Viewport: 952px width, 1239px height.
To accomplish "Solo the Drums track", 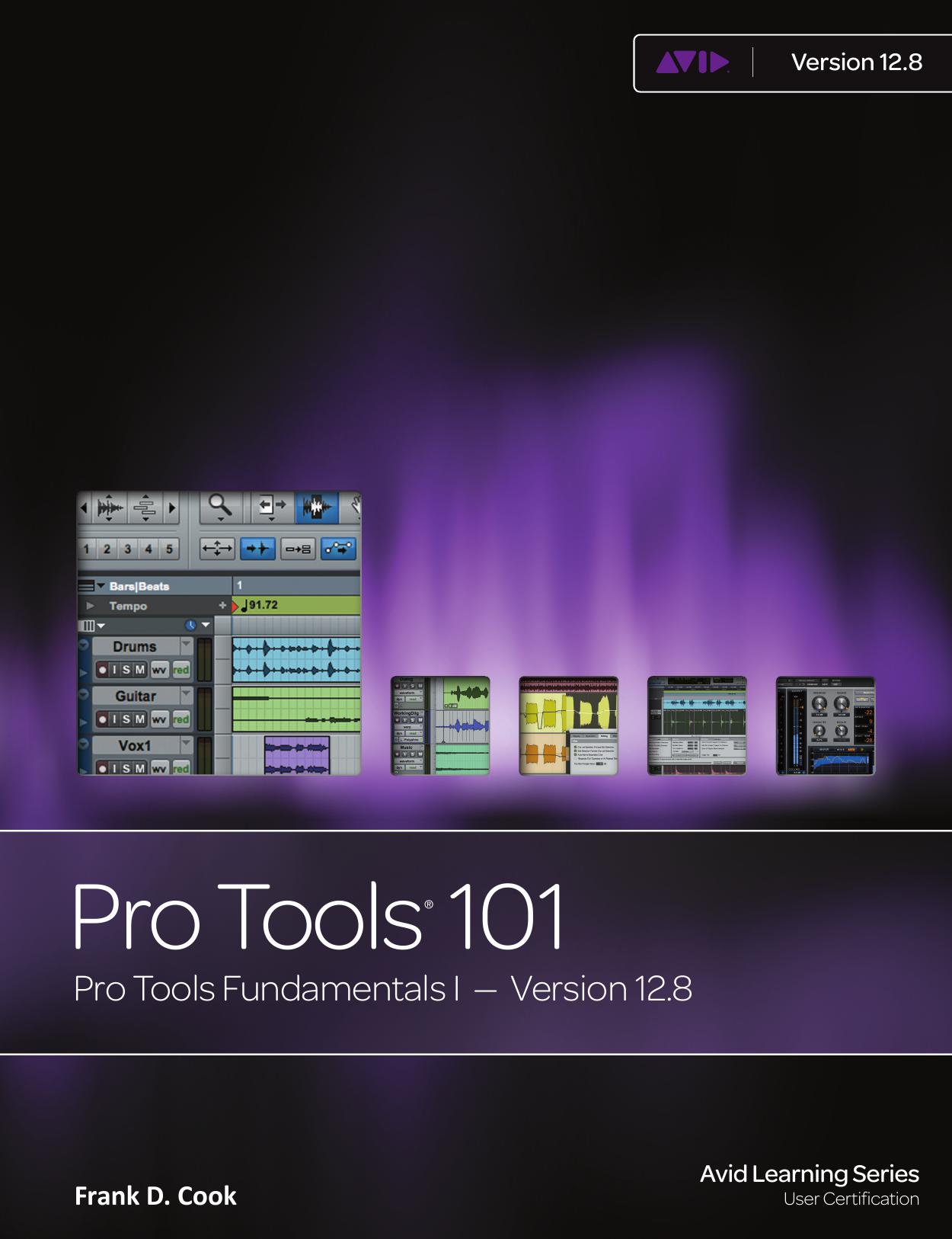I will pyautogui.click(x=126, y=670).
